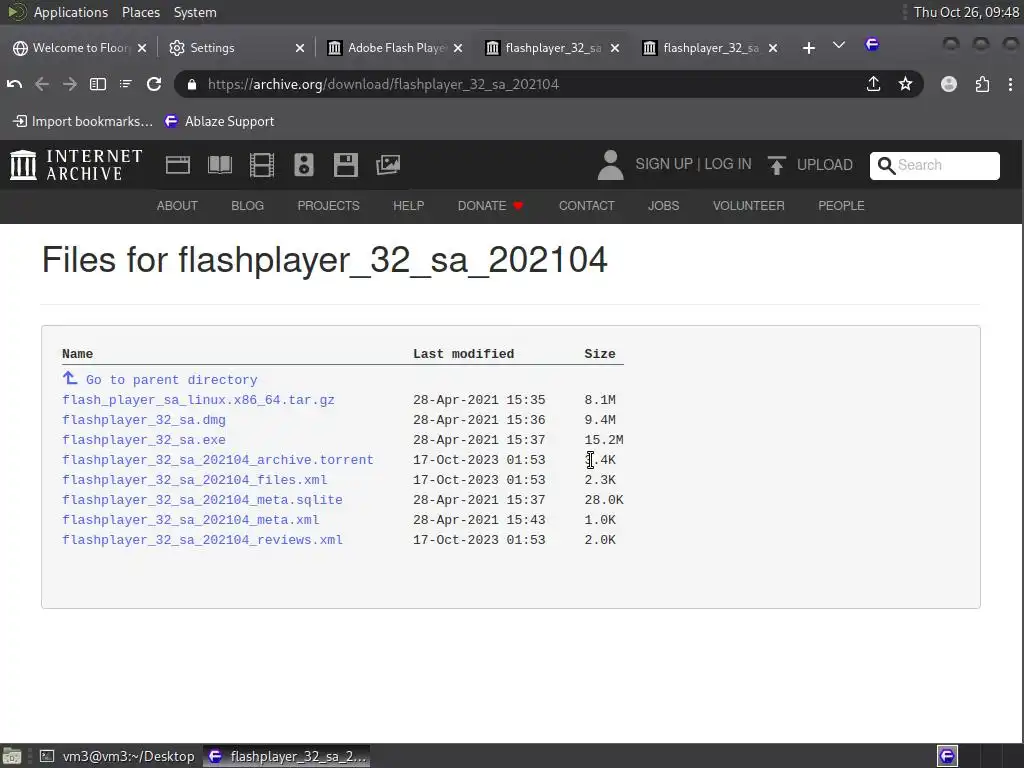The image size is (1024, 768).
Task: Open PEOPLE in navigation bar
Action: 841,206
